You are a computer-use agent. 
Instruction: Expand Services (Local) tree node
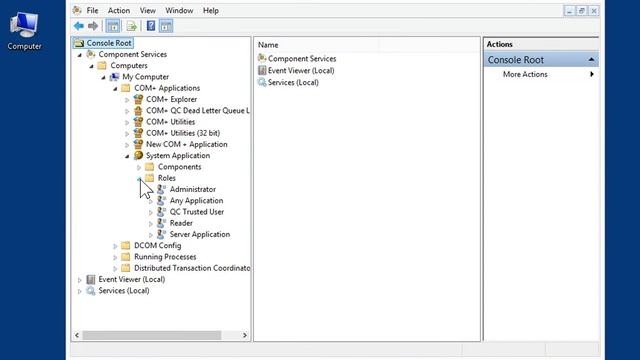click(x=80, y=291)
